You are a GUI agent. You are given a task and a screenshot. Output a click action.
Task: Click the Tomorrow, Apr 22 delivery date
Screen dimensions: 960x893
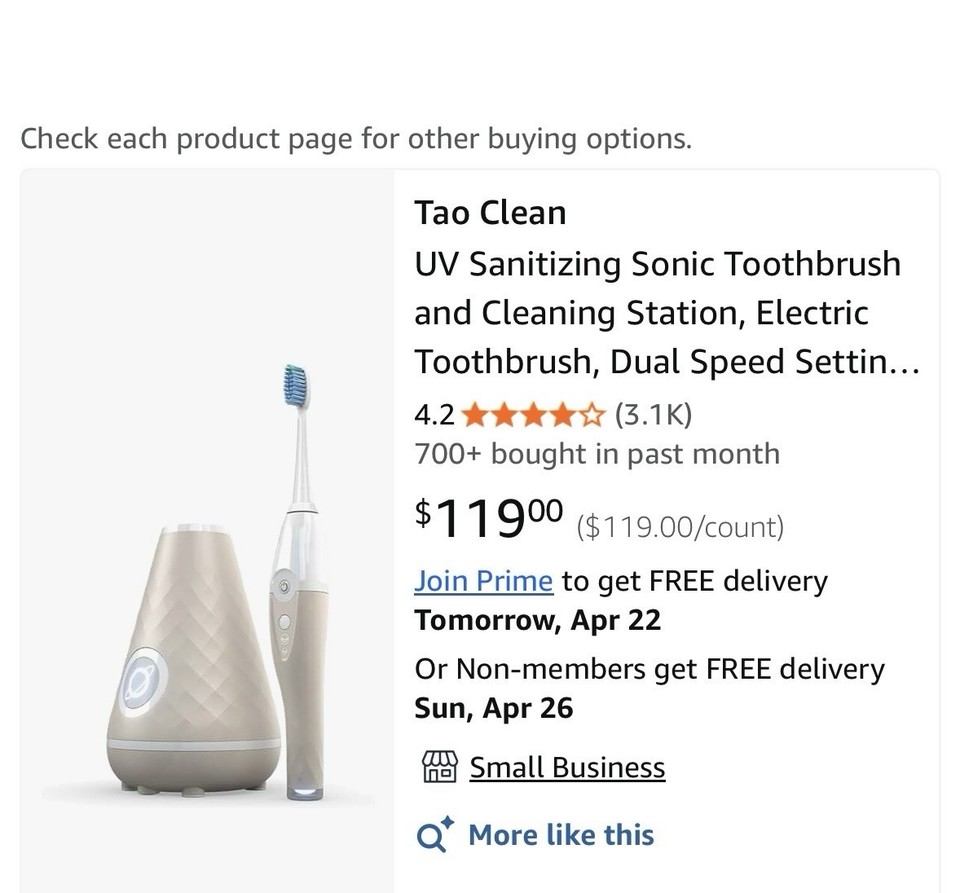[538, 620]
